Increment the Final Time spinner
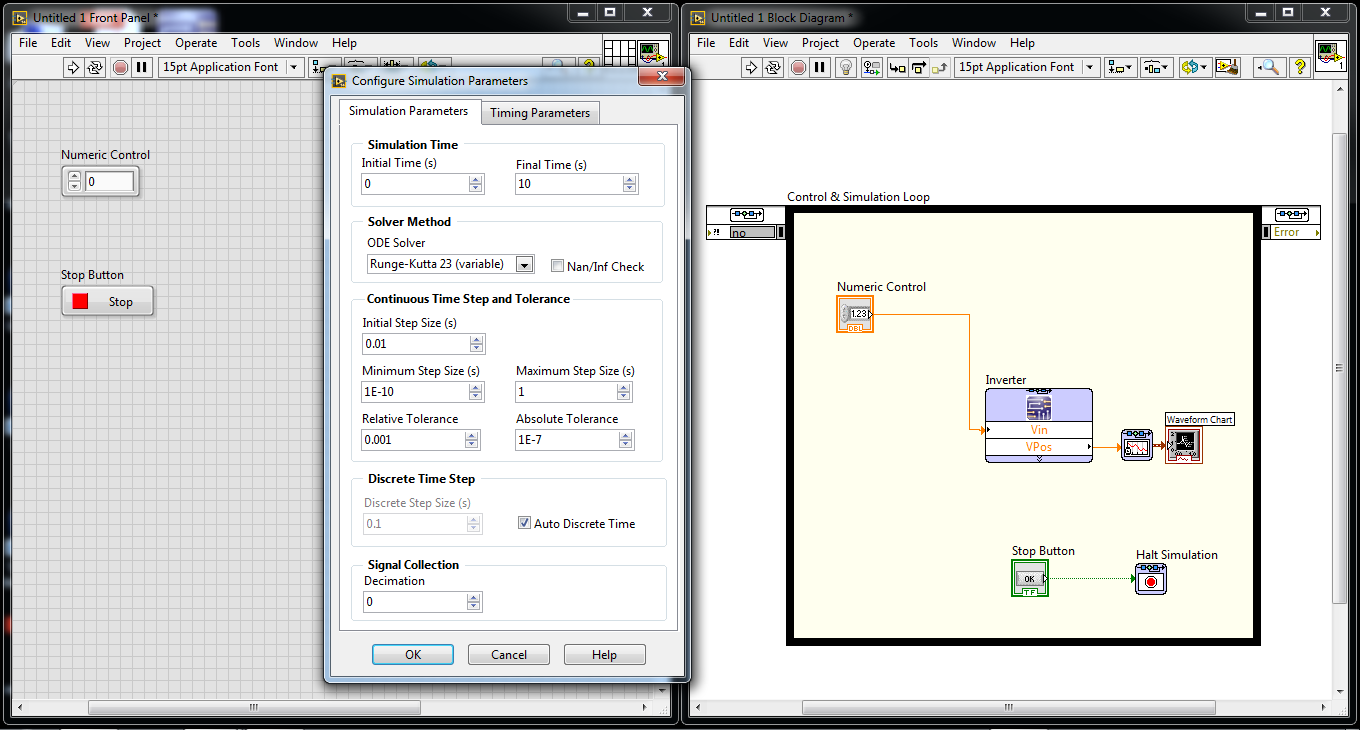 629,180
